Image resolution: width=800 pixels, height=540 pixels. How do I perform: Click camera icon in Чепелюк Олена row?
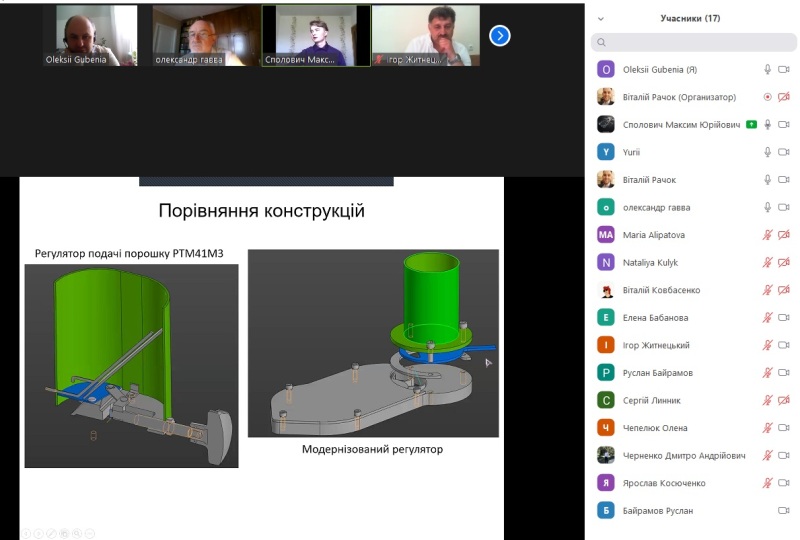784,428
